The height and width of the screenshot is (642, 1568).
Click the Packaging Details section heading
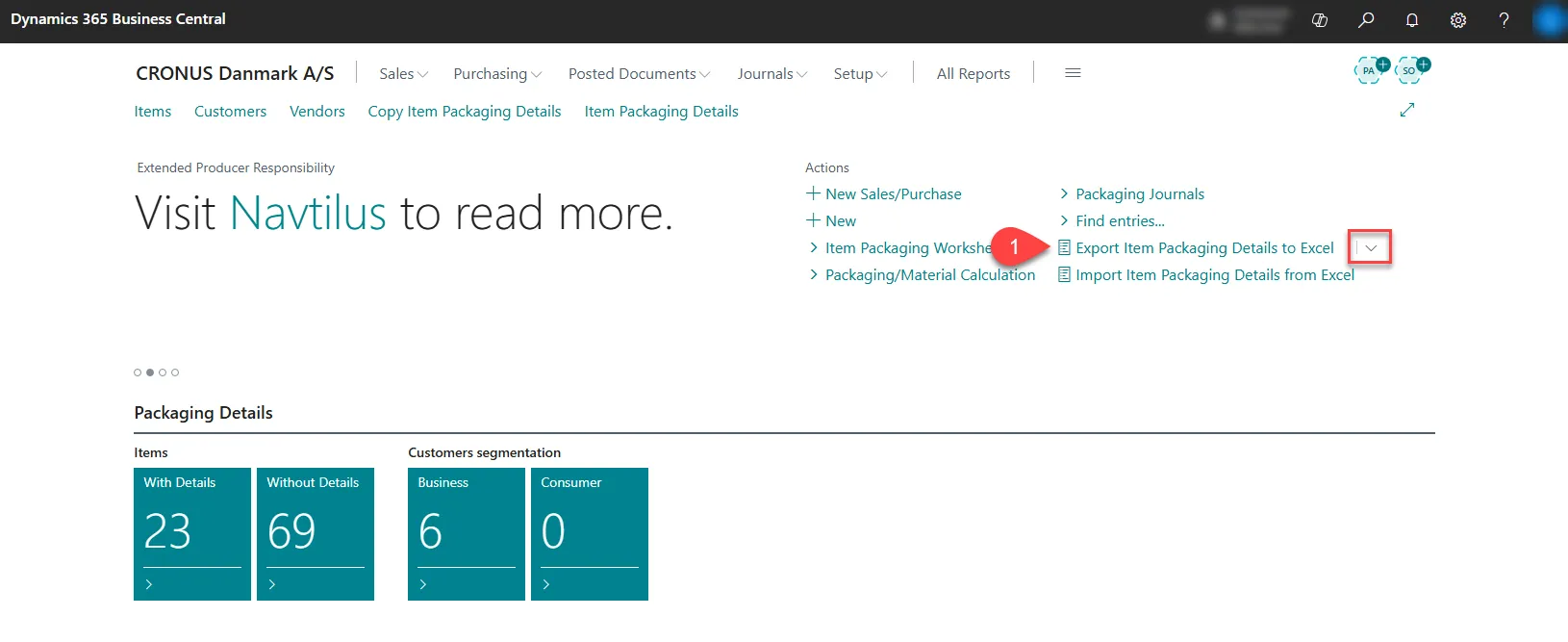pos(203,413)
